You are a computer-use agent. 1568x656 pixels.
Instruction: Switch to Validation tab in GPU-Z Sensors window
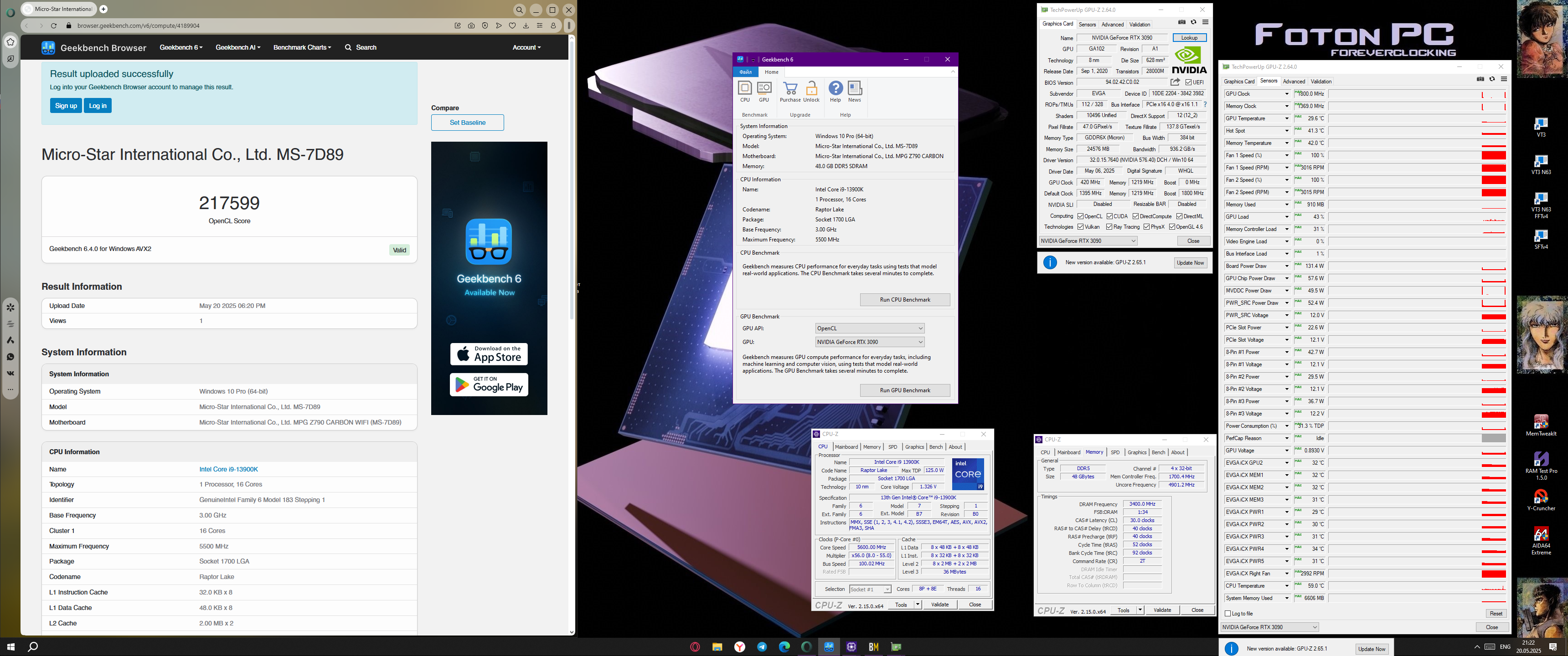(x=1321, y=81)
